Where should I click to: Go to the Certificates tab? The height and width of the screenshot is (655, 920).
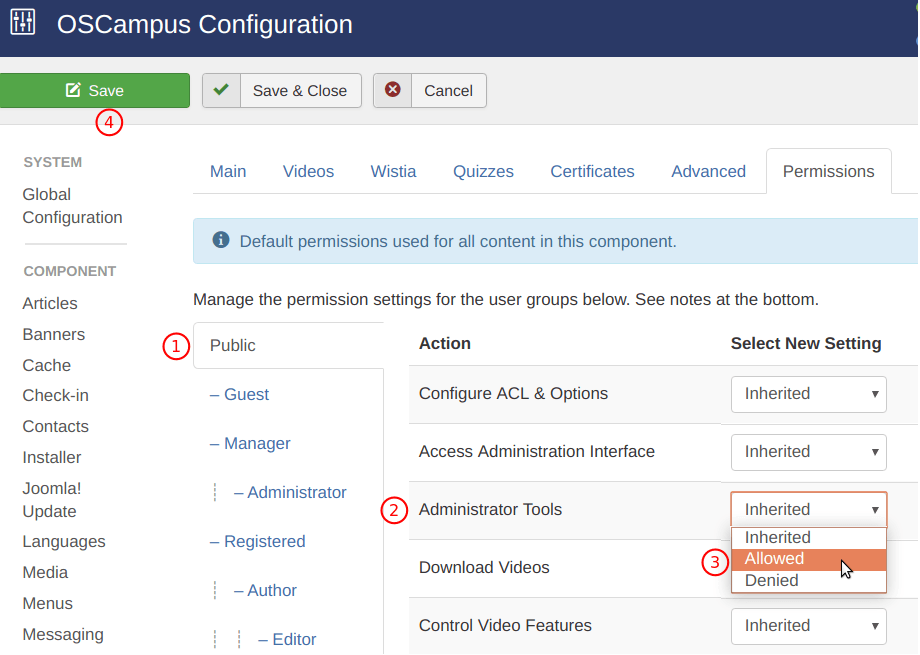pyautogui.click(x=592, y=171)
